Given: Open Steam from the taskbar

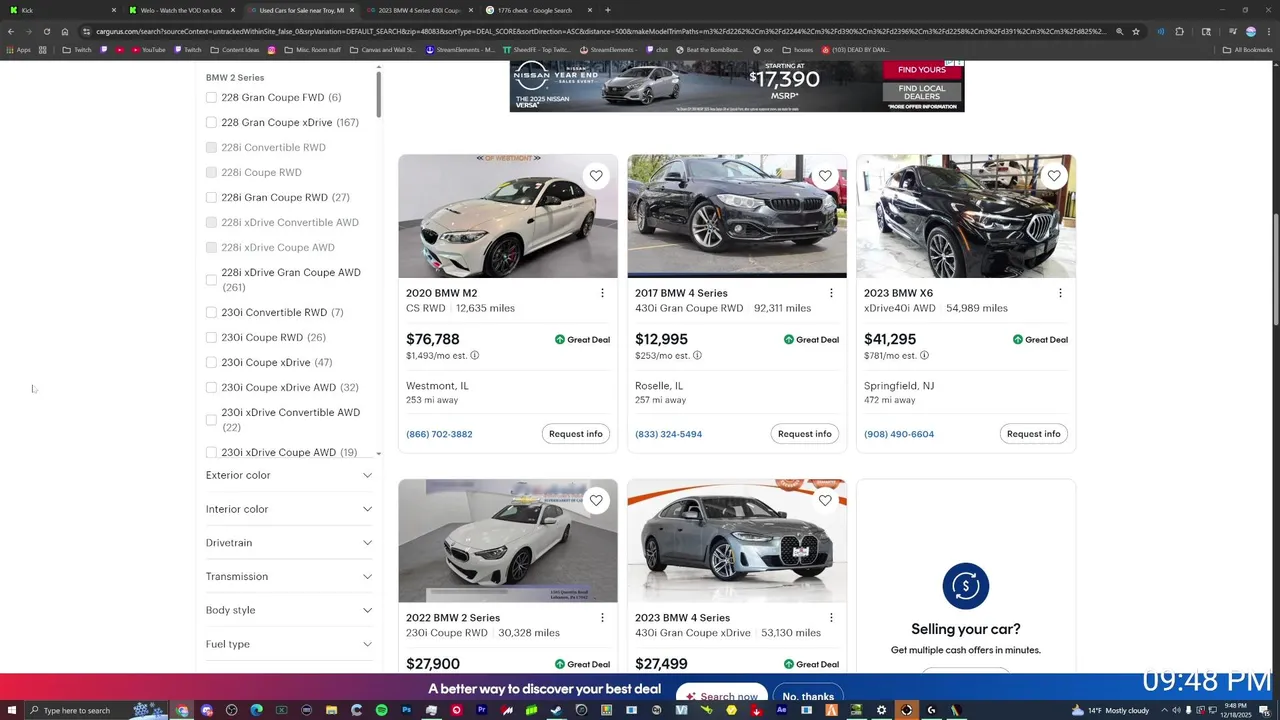Looking at the screenshot, I should 557,710.
